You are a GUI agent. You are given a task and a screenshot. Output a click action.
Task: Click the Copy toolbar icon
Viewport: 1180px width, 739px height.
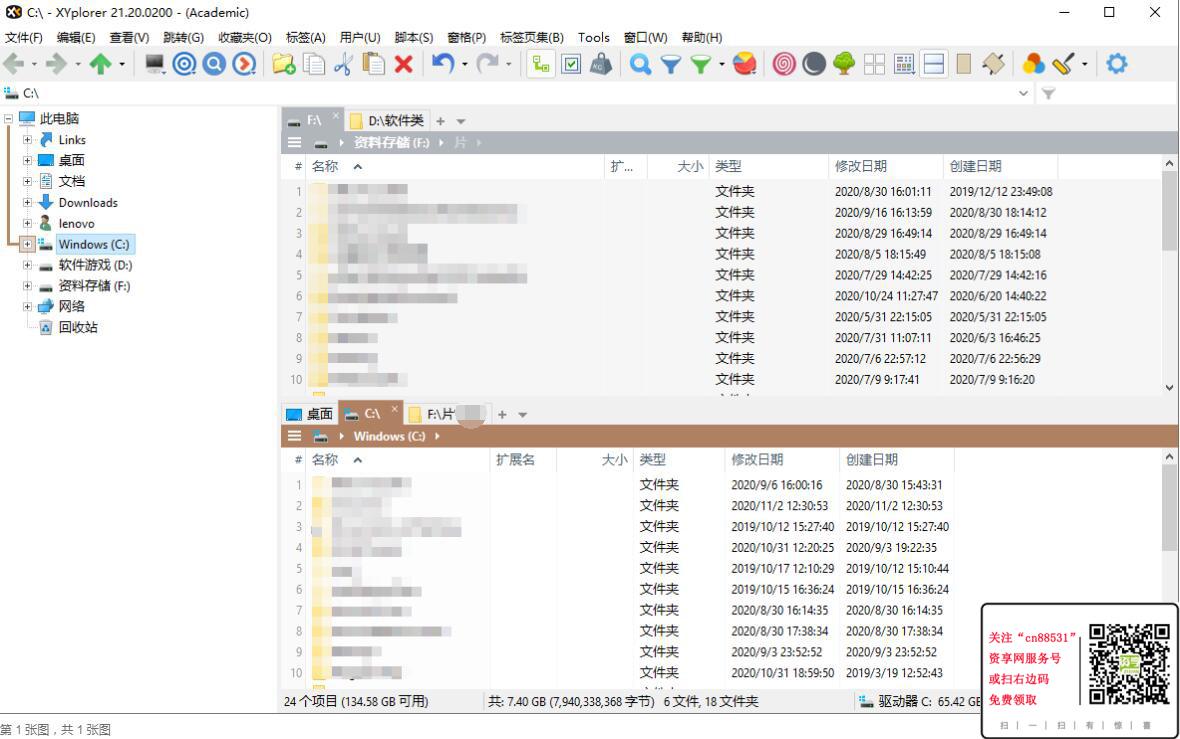[314, 64]
